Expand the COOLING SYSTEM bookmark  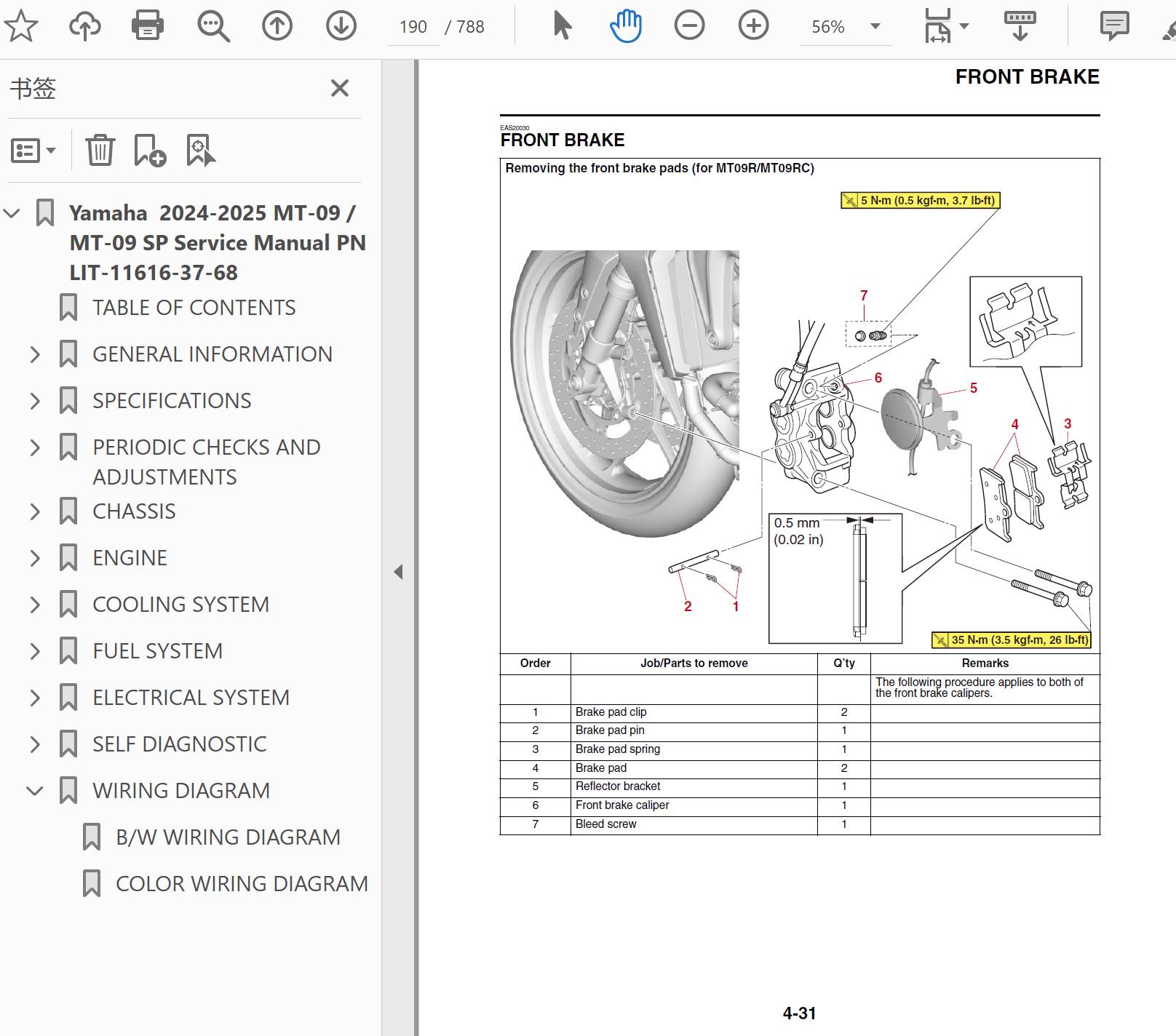(35, 605)
